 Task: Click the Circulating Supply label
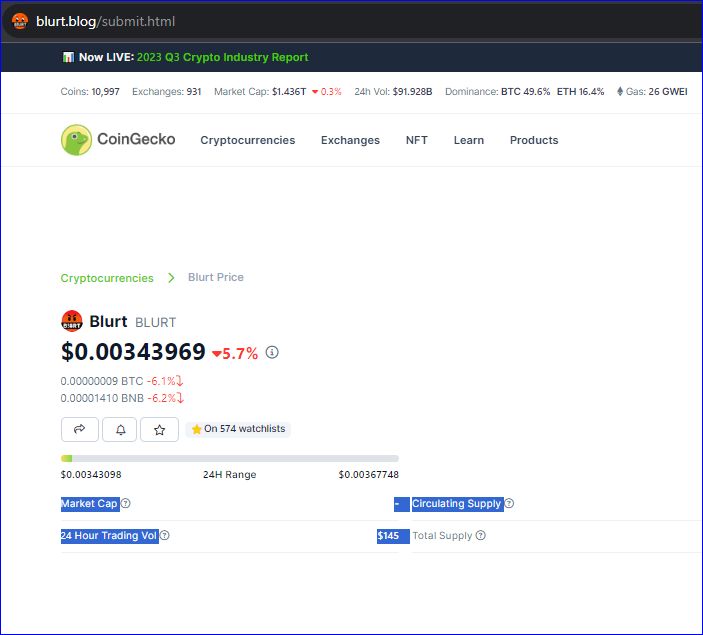coord(456,504)
